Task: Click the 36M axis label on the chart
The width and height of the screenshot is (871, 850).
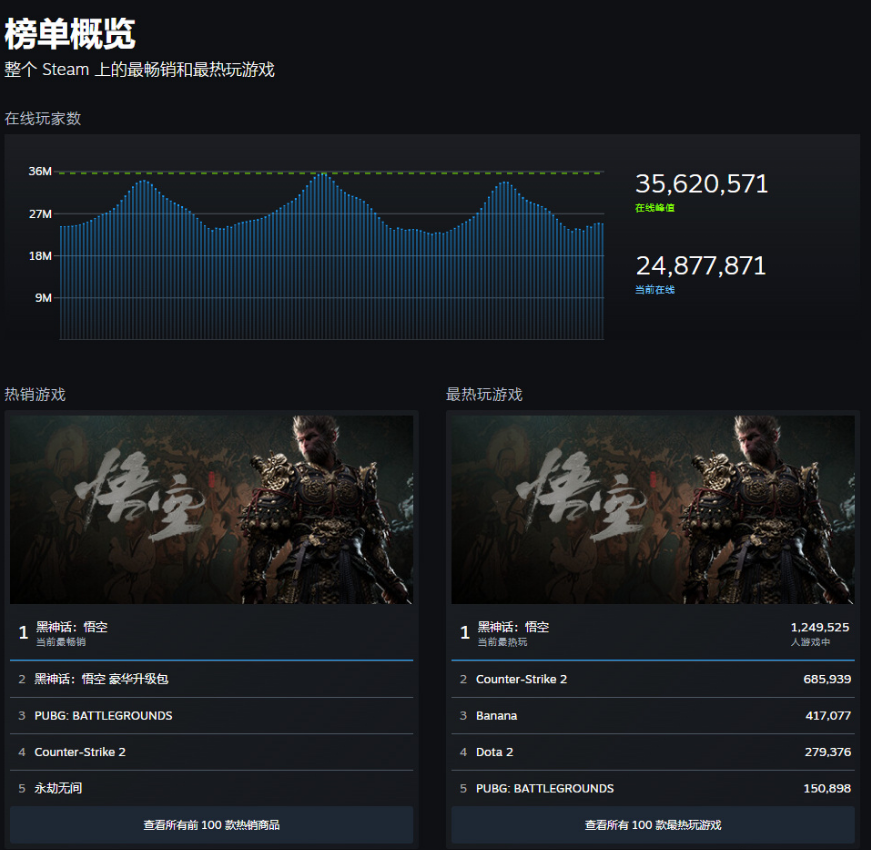Action: (x=40, y=171)
